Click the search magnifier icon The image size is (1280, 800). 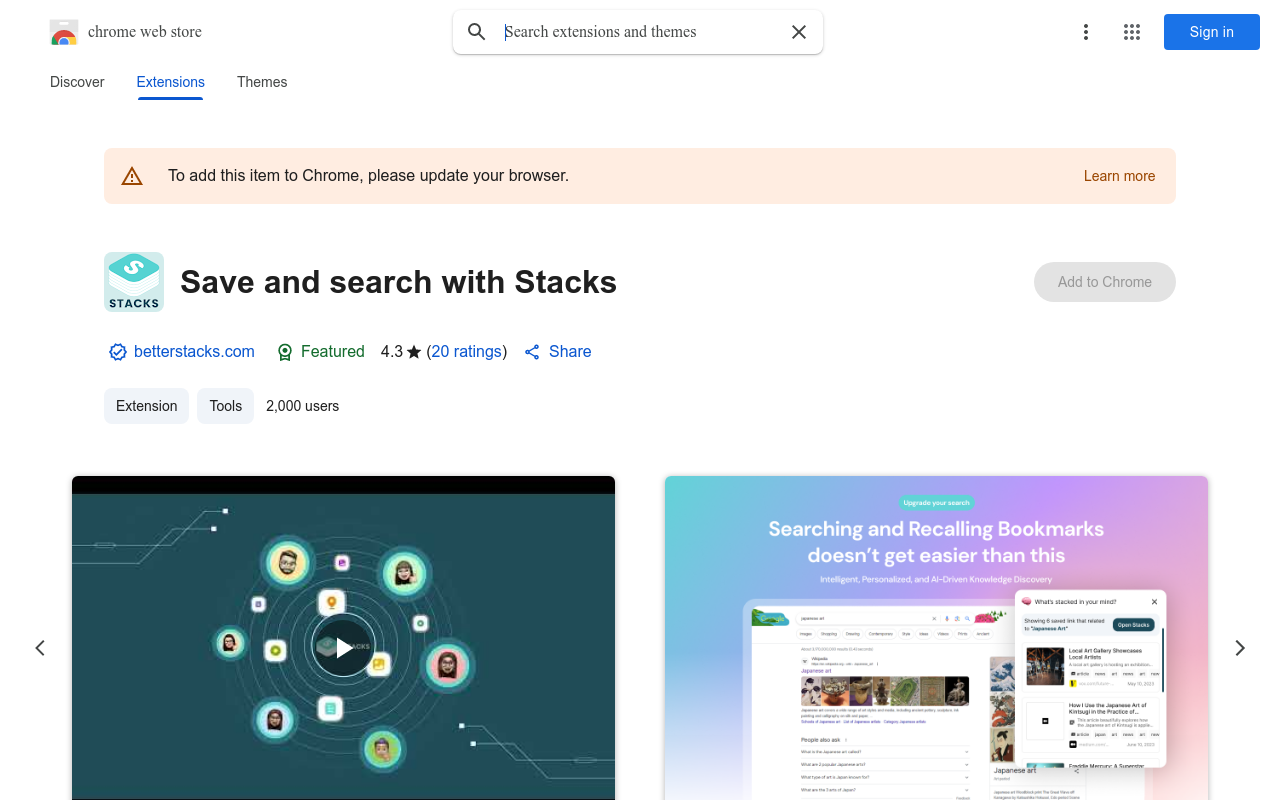pos(477,32)
